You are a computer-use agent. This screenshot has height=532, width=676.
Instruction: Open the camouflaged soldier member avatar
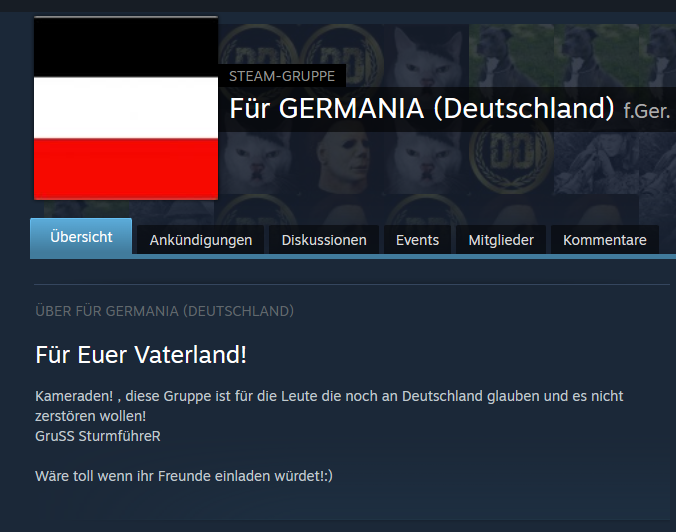[x=596, y=163]
